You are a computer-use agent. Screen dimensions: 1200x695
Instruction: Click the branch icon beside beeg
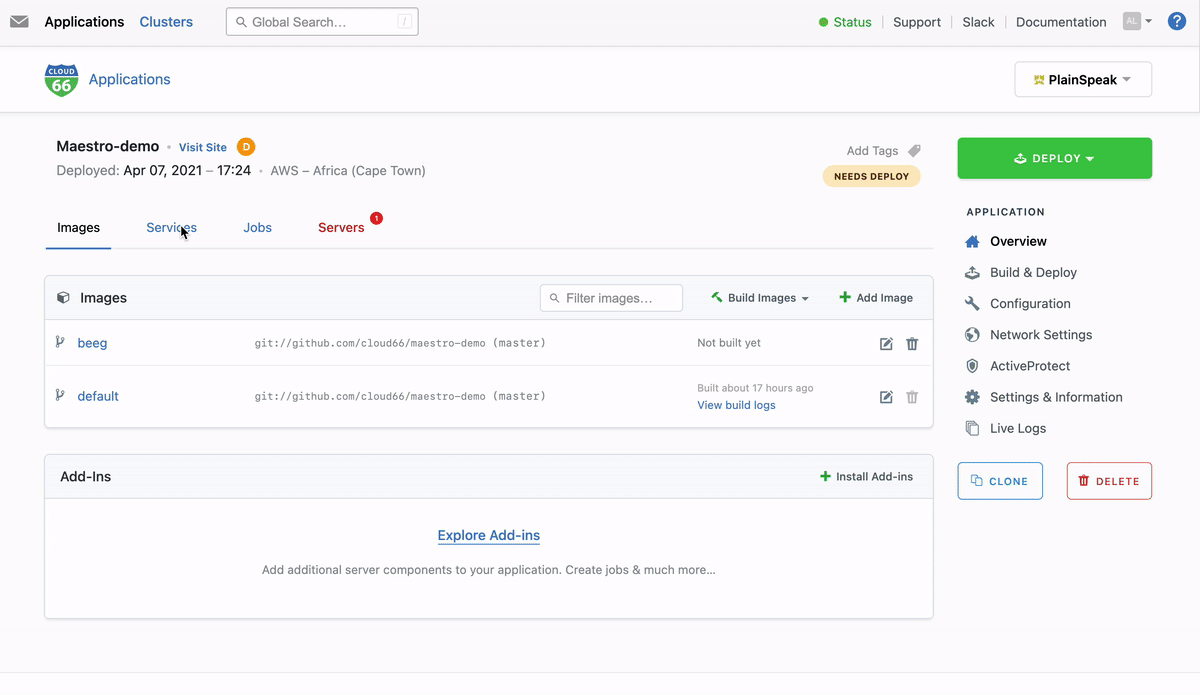(x=60, y=343)
